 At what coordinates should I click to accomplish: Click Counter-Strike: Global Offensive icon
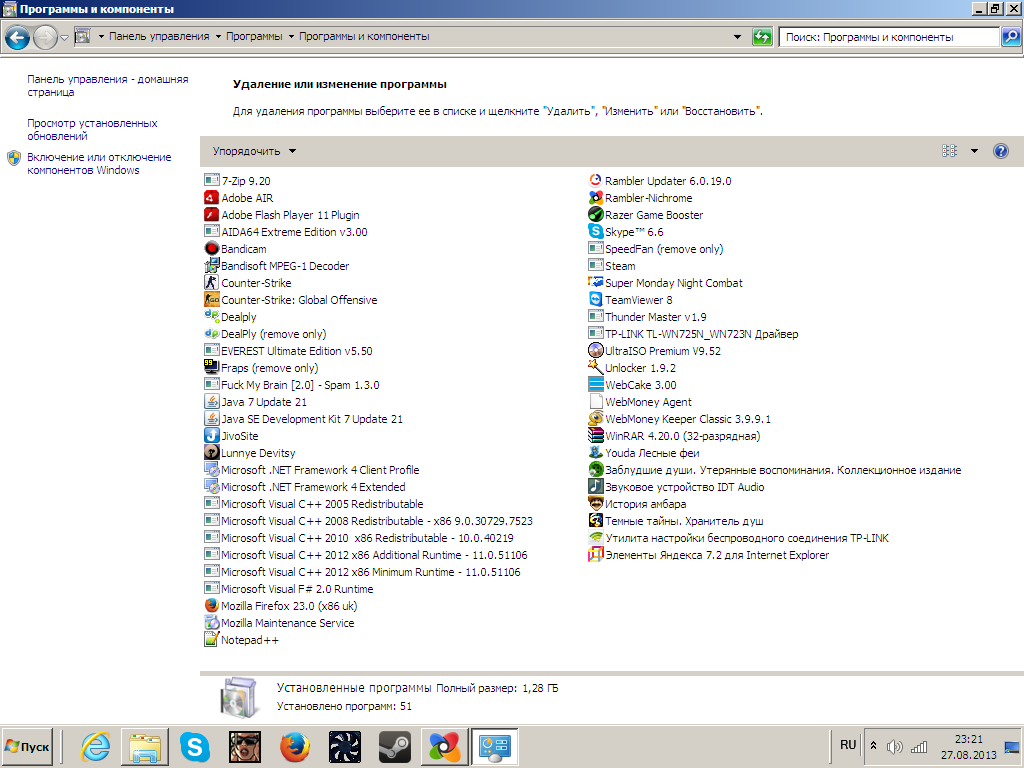[211, 300]
